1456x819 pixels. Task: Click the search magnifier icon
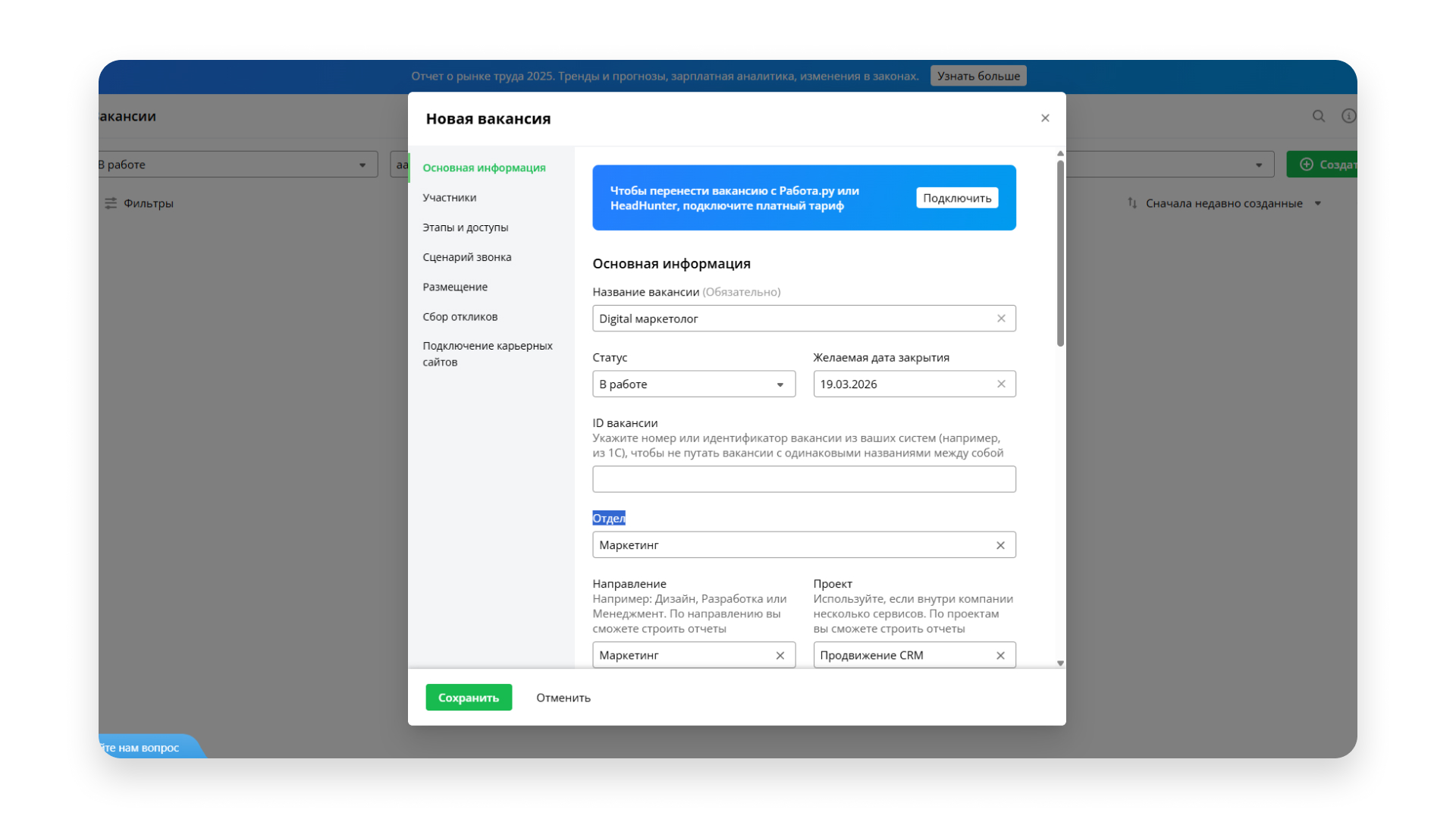click(1319, 116)
